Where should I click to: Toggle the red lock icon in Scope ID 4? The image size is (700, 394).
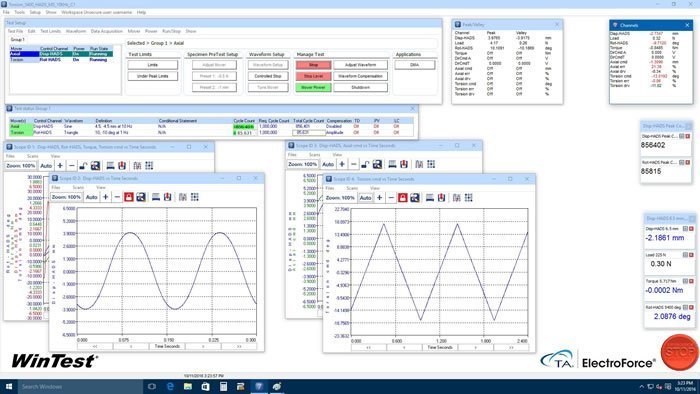(x=403, y=198)
